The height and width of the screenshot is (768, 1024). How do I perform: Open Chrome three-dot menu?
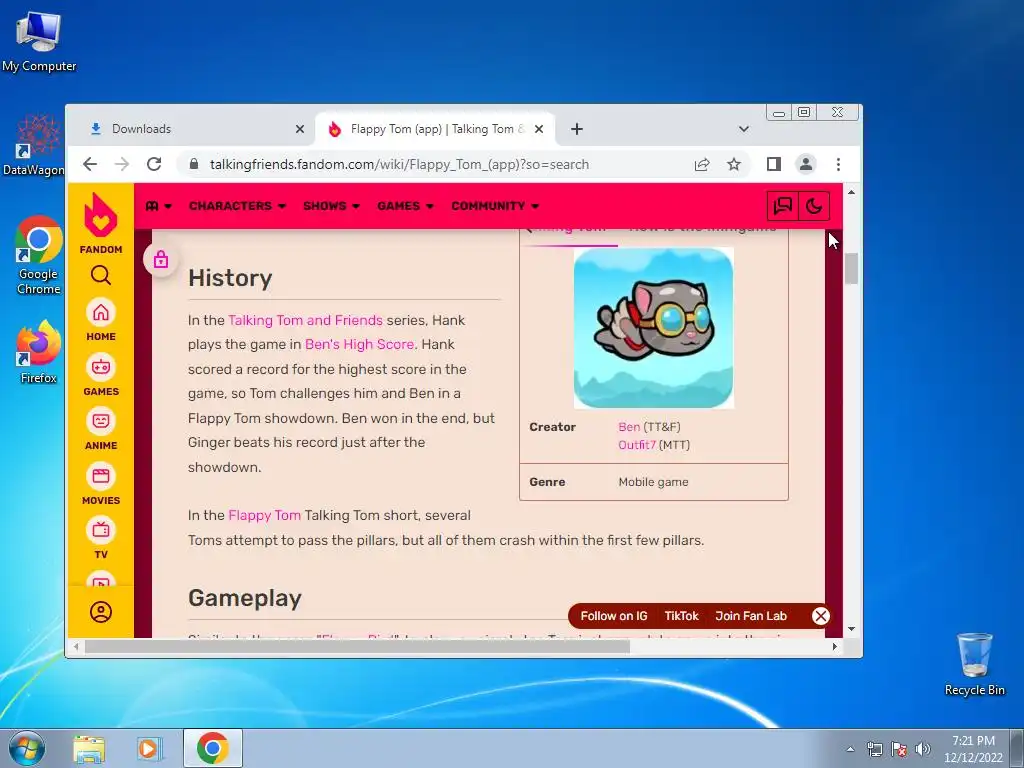pos(839,164)
